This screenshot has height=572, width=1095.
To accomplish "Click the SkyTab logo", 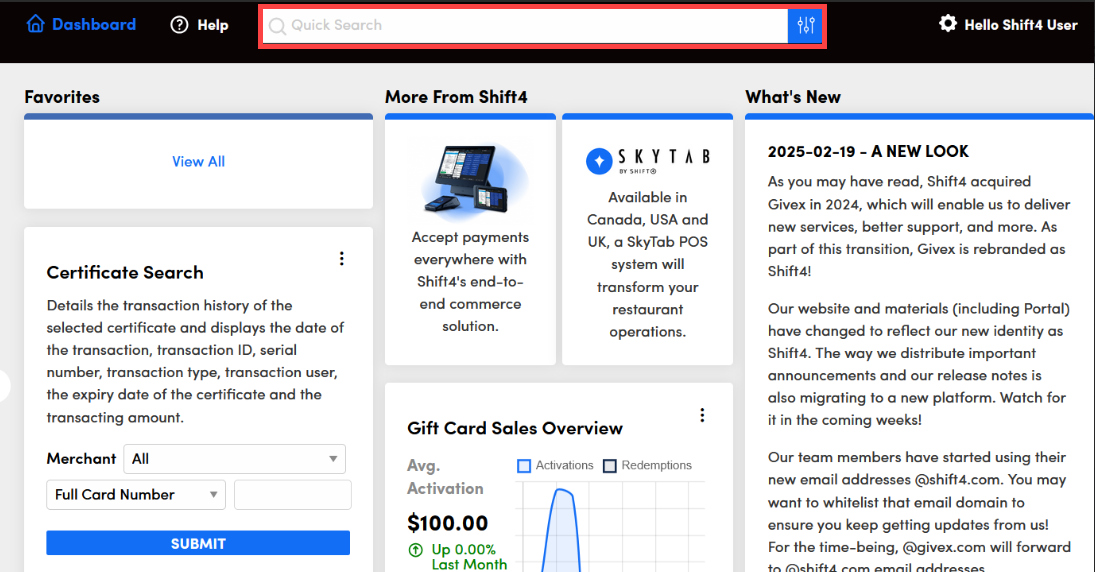I will 647,161.
